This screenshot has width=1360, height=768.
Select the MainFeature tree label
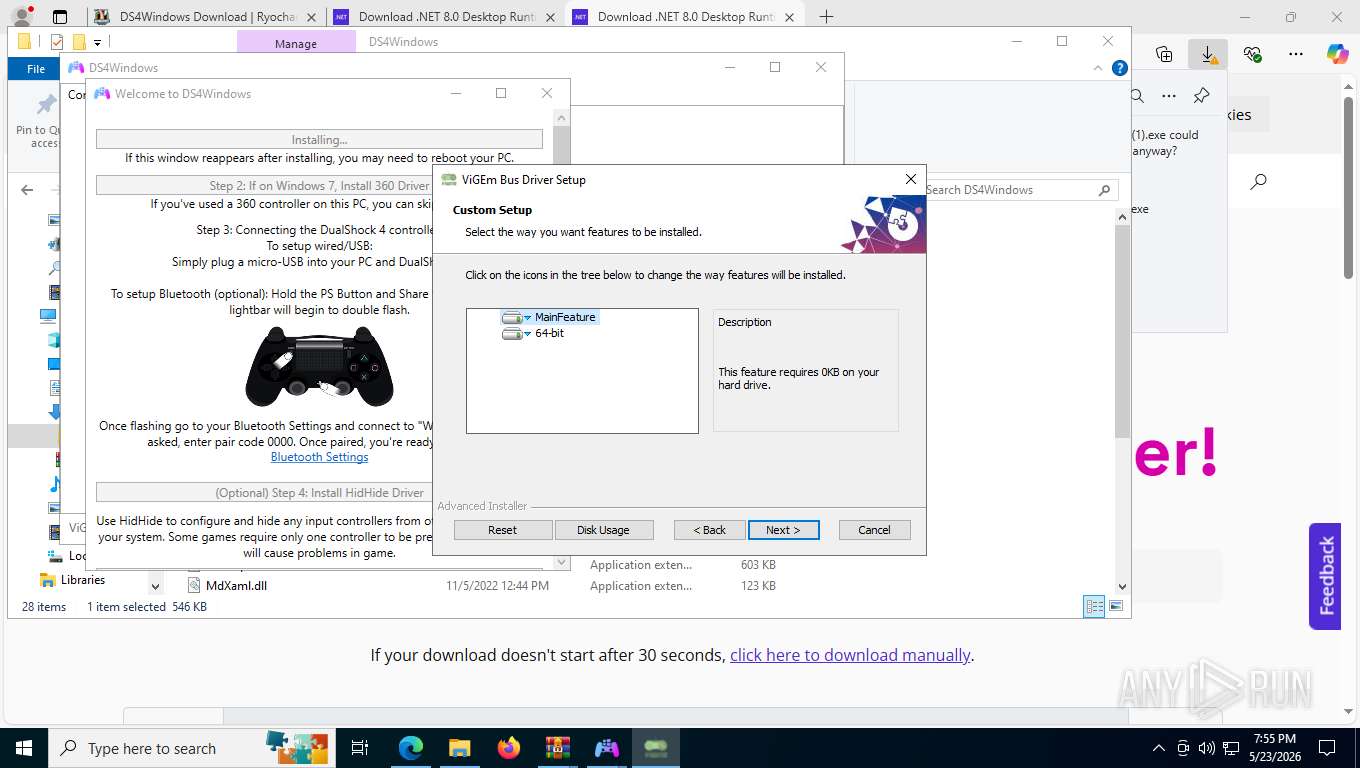point(565,317)
